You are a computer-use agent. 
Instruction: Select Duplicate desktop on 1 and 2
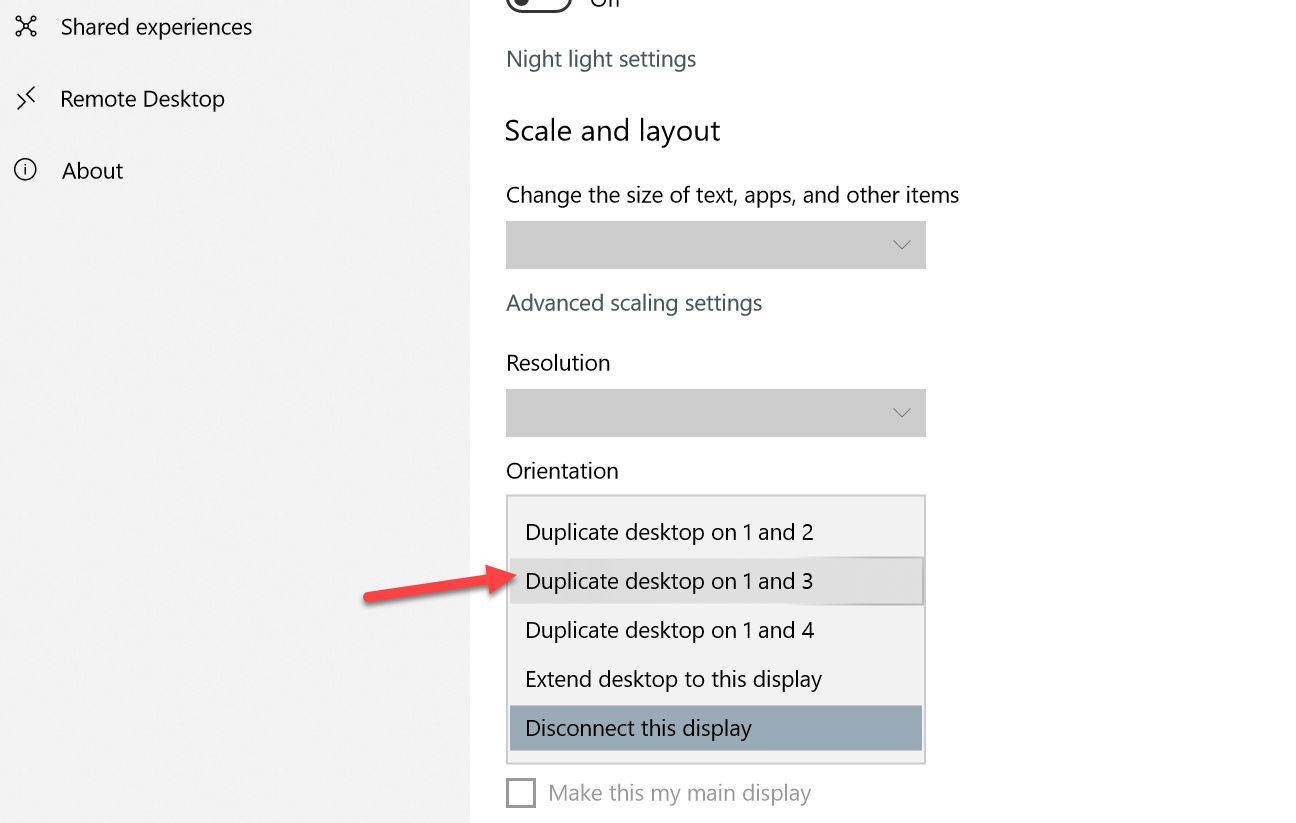[669, 532]
